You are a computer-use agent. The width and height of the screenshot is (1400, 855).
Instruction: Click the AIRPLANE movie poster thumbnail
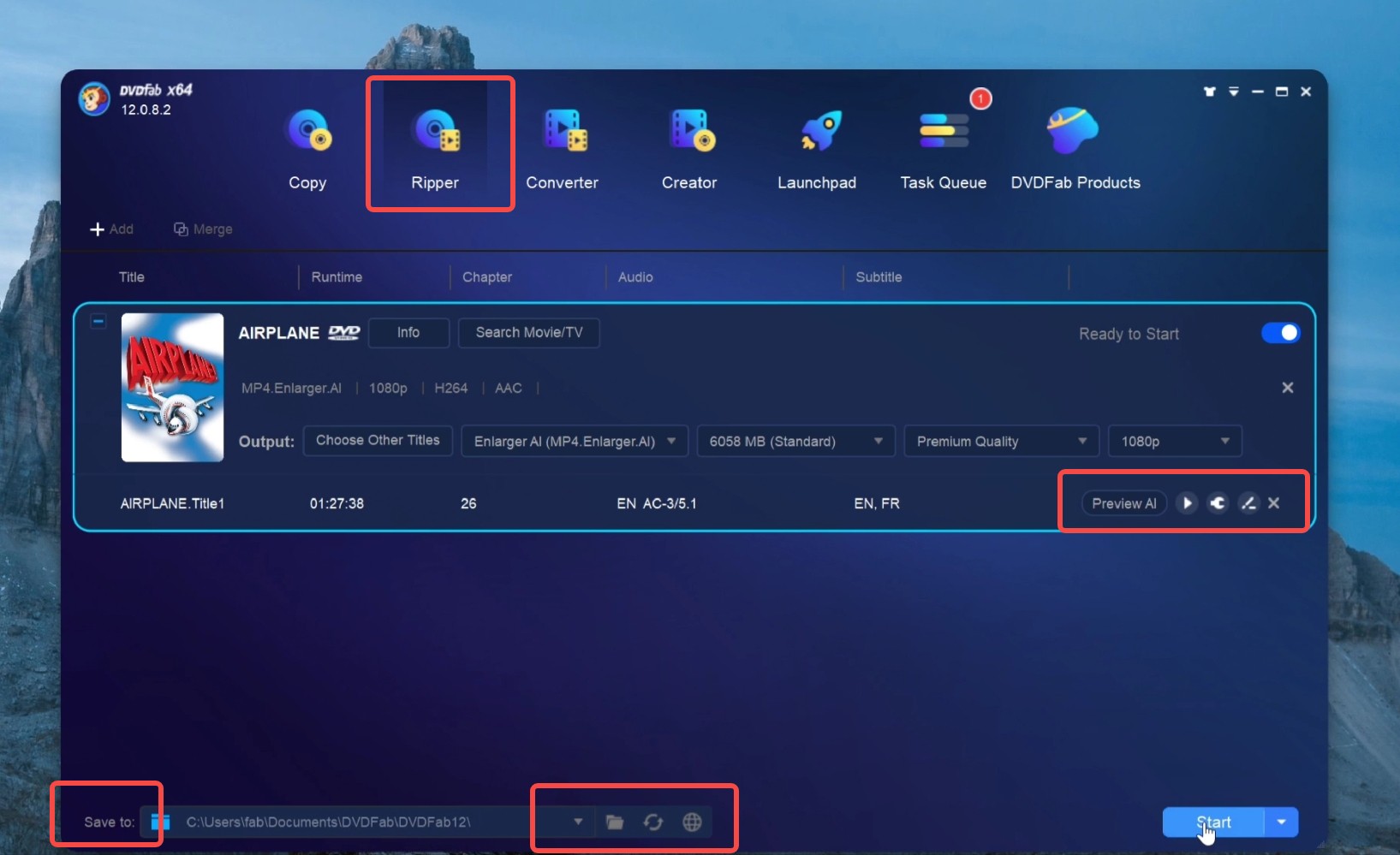click(172, 388)
